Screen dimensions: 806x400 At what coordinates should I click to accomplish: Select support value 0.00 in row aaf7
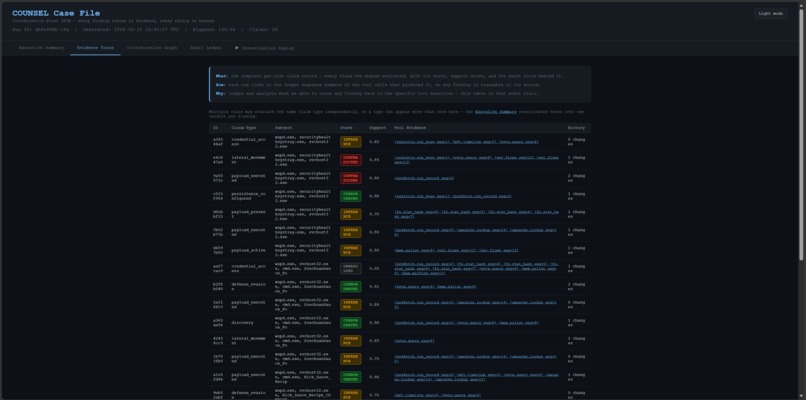pos(374,268)
